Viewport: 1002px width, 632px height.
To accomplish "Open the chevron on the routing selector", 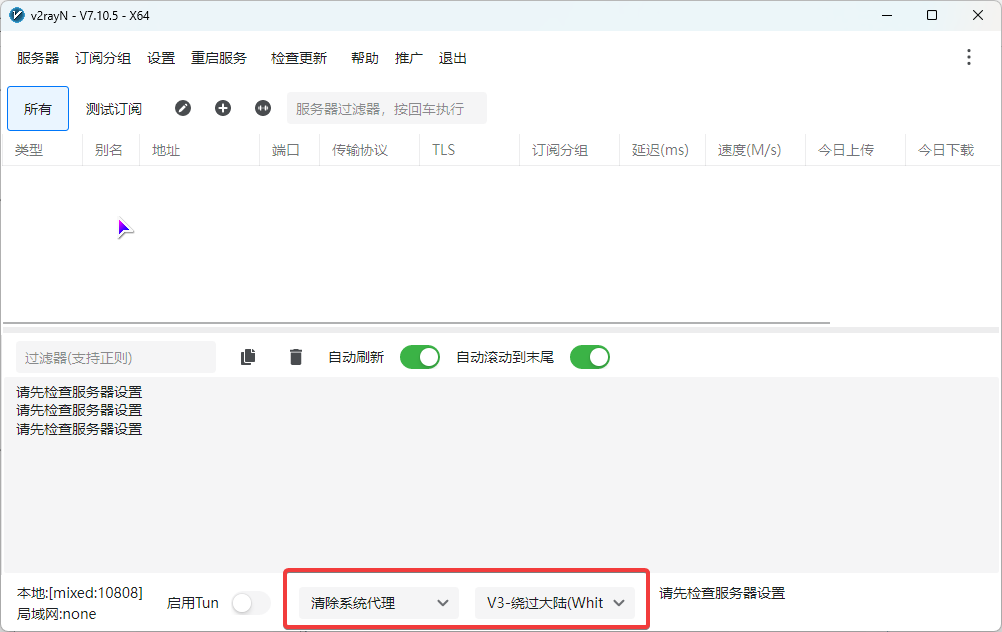I will [x=619, y=603].
